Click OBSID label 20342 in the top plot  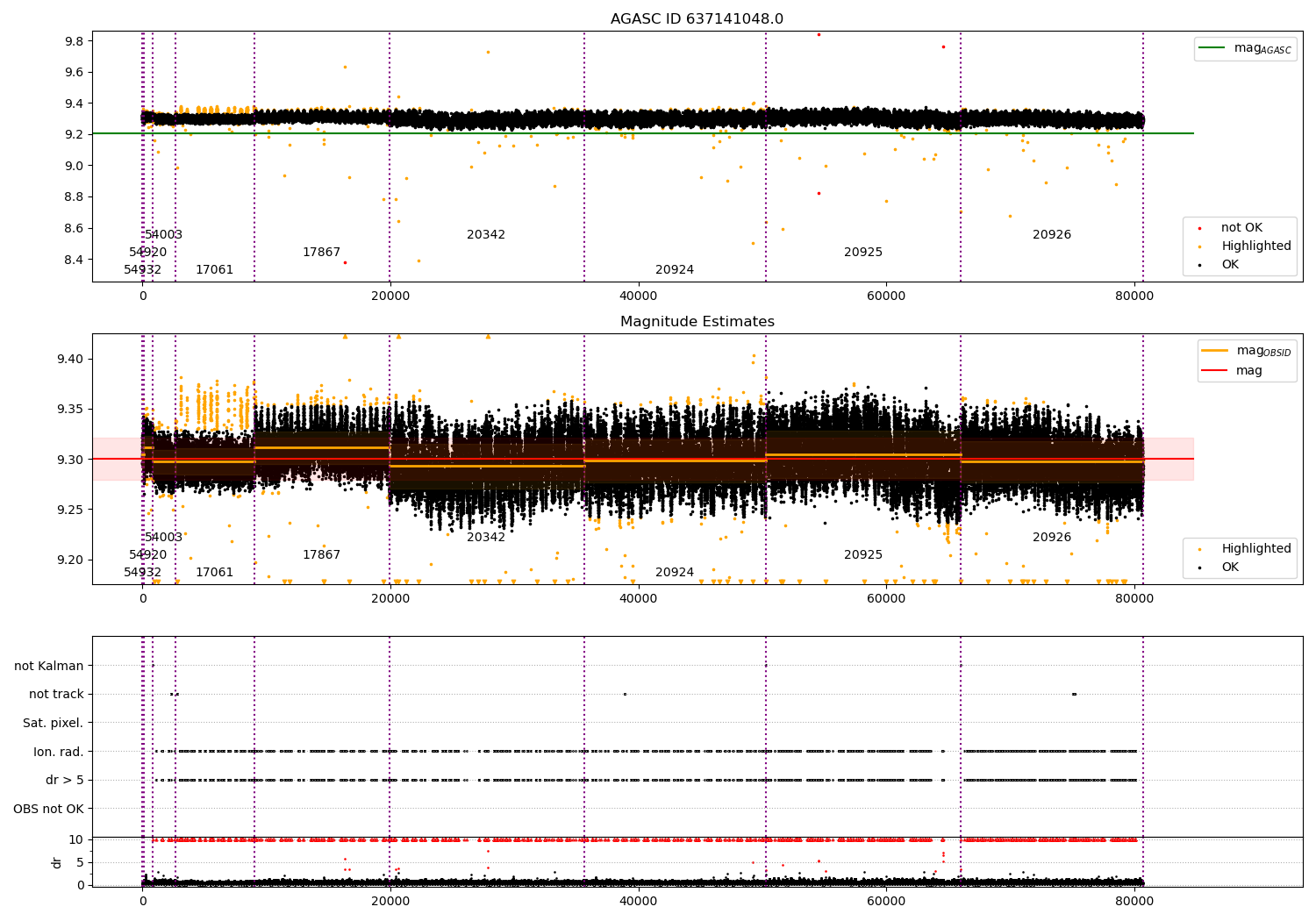485,235
